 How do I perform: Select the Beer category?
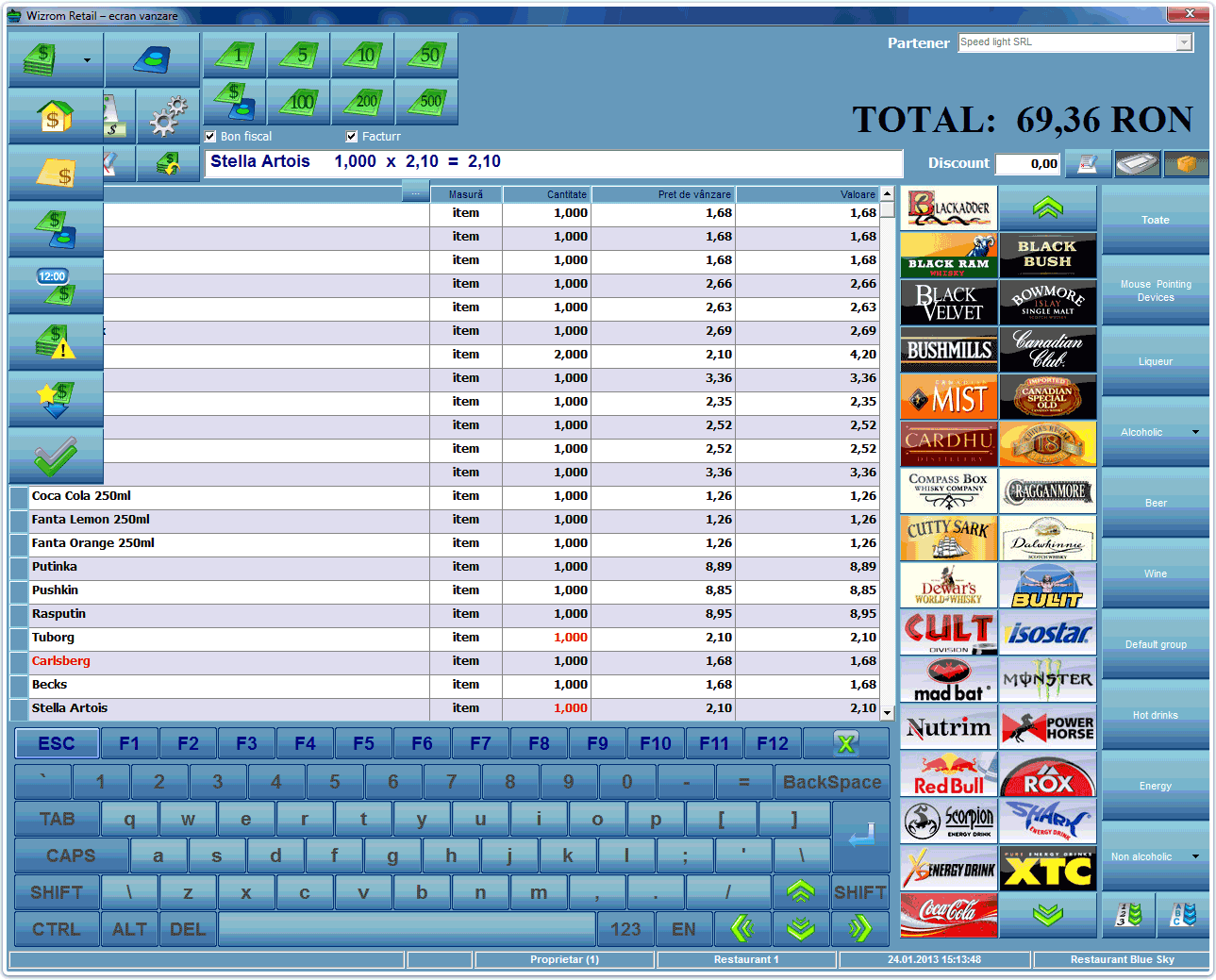pos(1156,503)
